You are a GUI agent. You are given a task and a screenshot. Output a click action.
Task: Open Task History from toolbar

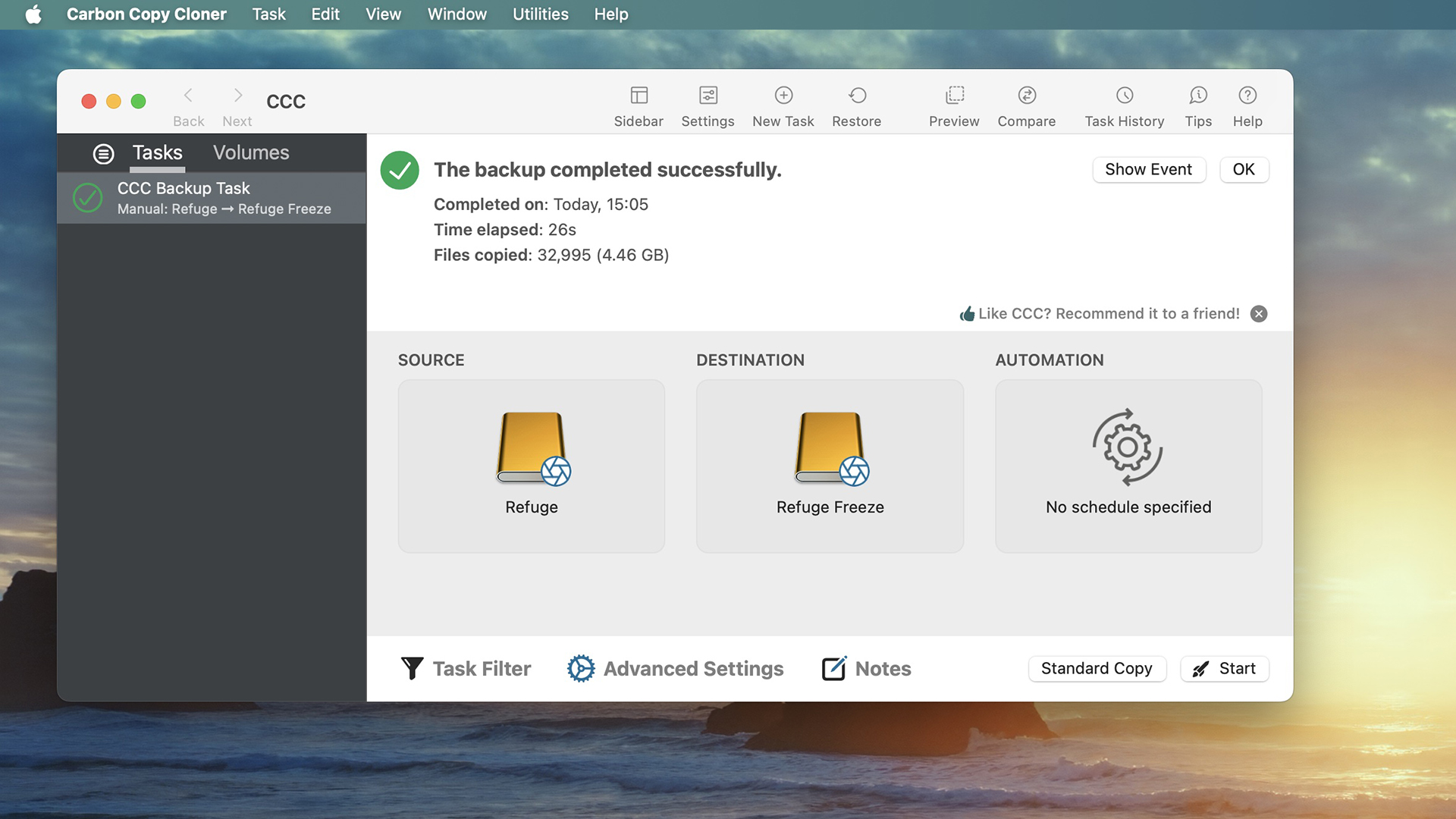tap(1125, 96)
